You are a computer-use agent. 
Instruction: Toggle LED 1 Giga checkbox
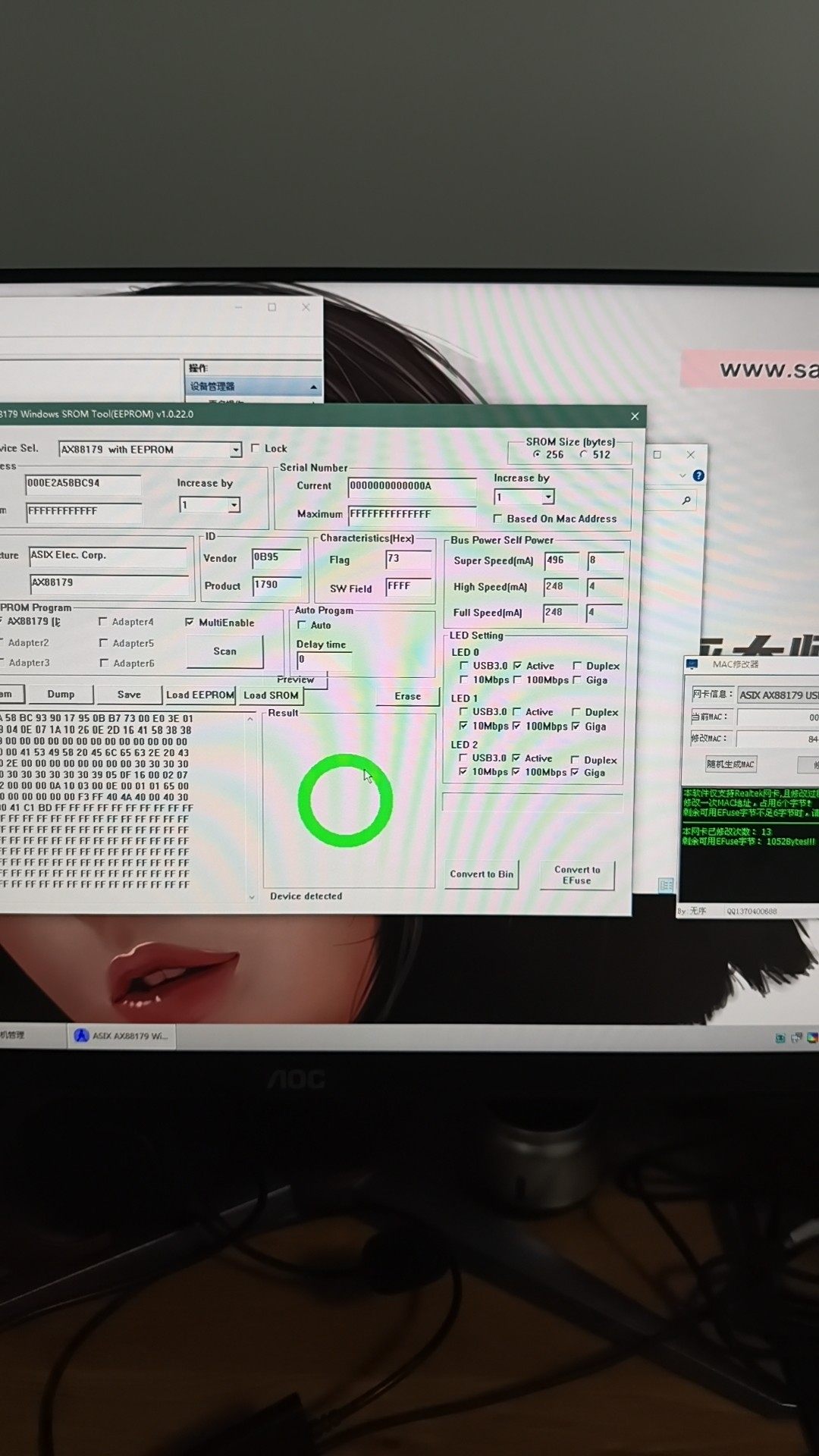point(576,726)
